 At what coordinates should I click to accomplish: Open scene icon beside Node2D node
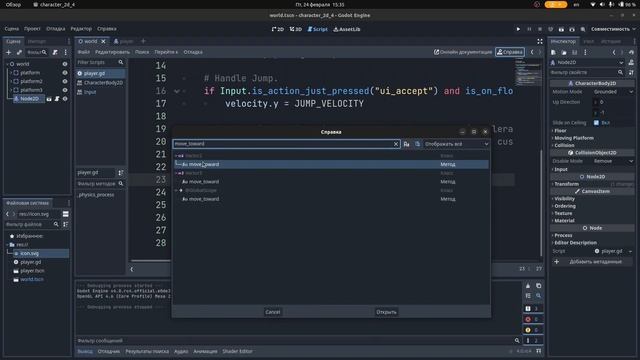pos(49,99)
